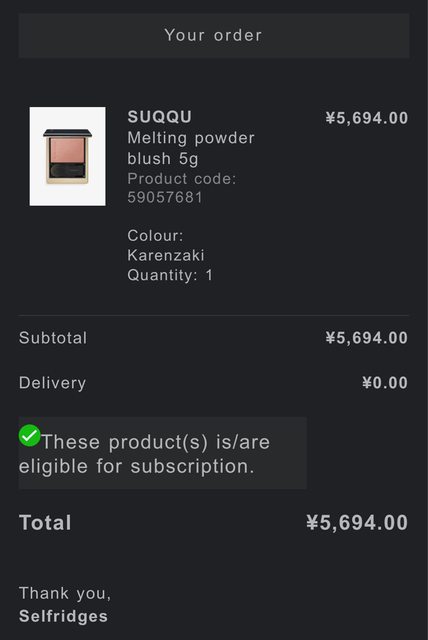428x640 pixels.
Task: Click the SUQQU brand name
Action: pos(160,117)
